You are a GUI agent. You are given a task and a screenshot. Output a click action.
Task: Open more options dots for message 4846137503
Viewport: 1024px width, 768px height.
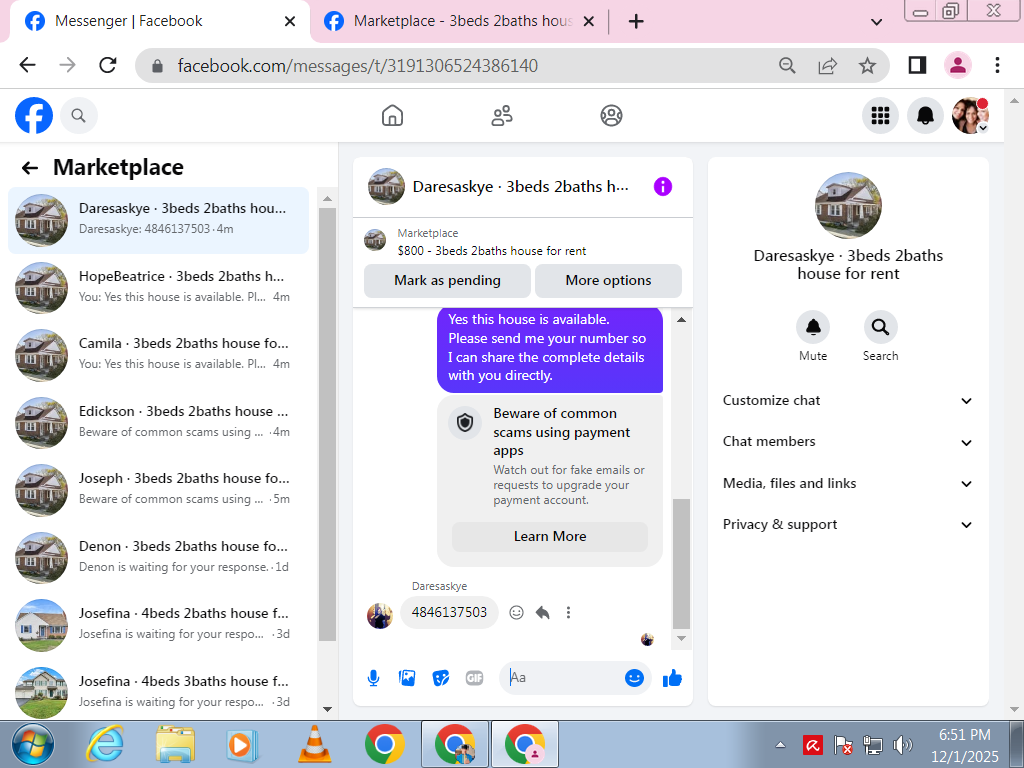tap(568, 613)
